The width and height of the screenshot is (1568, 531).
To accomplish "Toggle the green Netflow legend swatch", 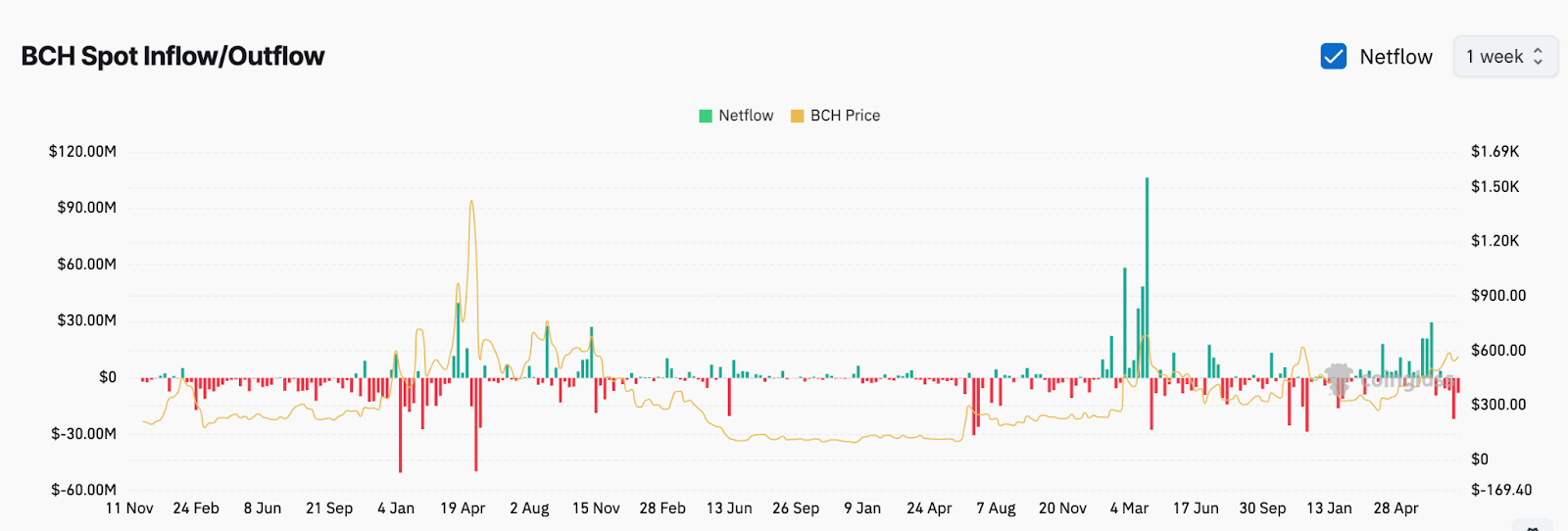I will point(706,116).
